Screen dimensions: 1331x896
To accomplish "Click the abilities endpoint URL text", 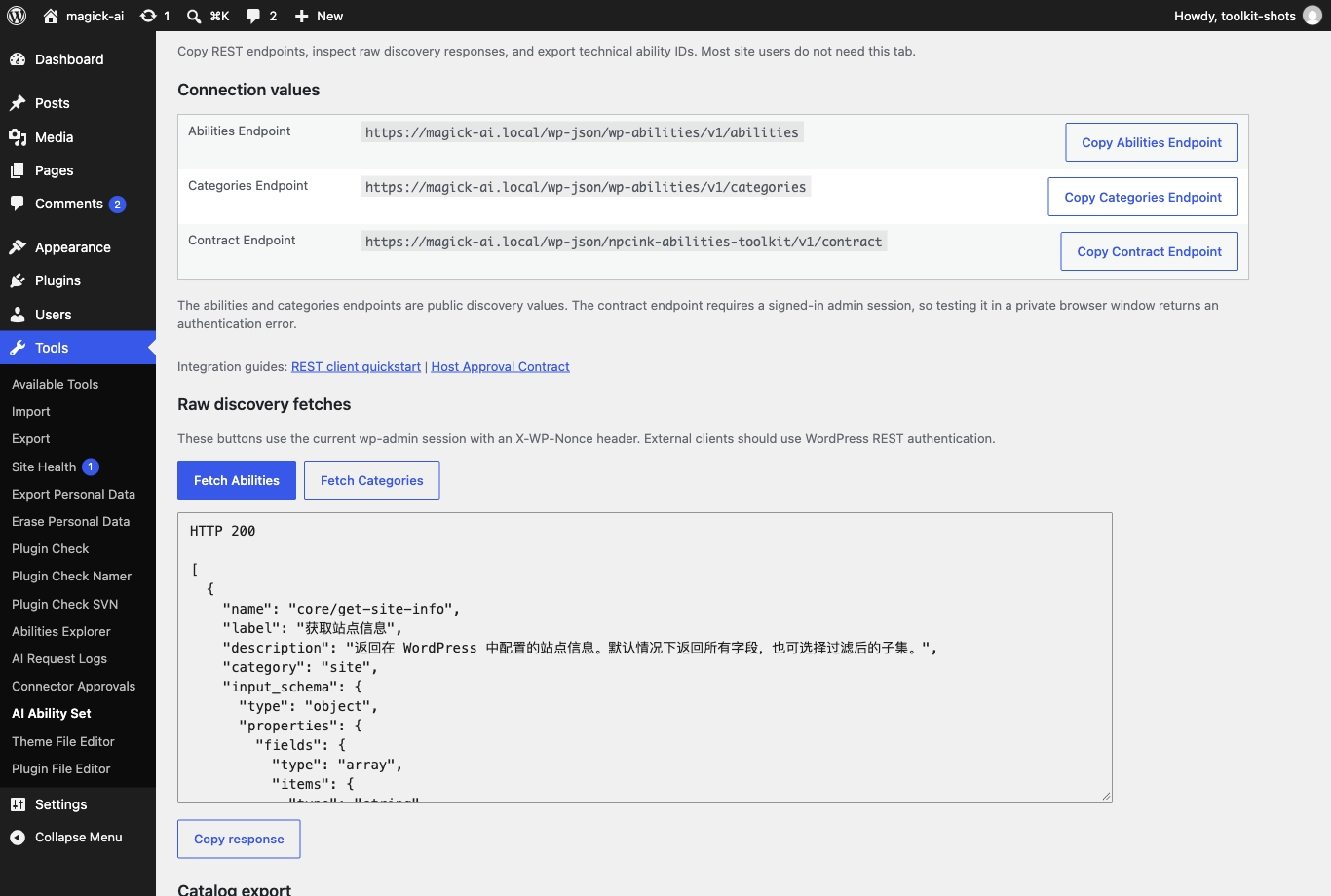I will (x=582, y=132).
